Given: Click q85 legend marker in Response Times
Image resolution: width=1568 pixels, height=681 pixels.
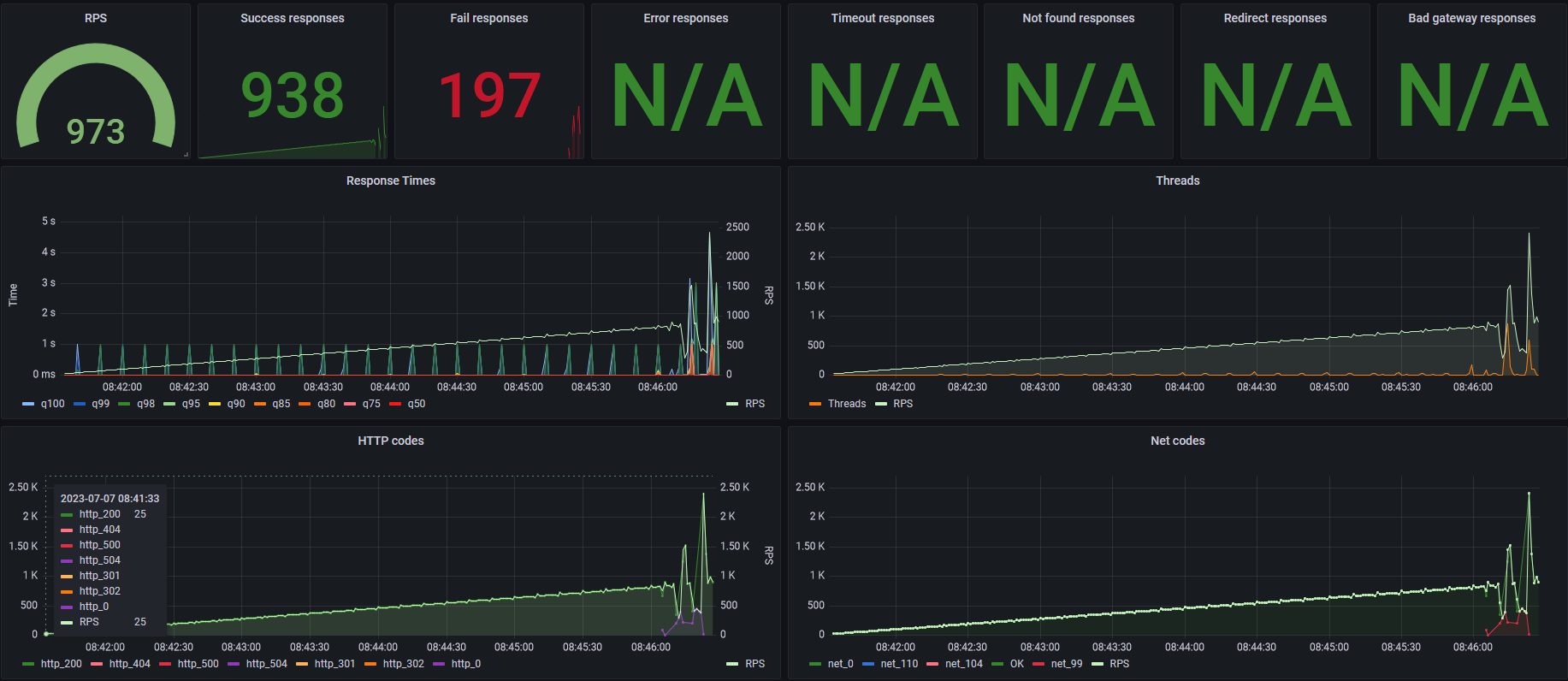Looking at the screenshot, I should pyautogui.click(x=260, y=404).
